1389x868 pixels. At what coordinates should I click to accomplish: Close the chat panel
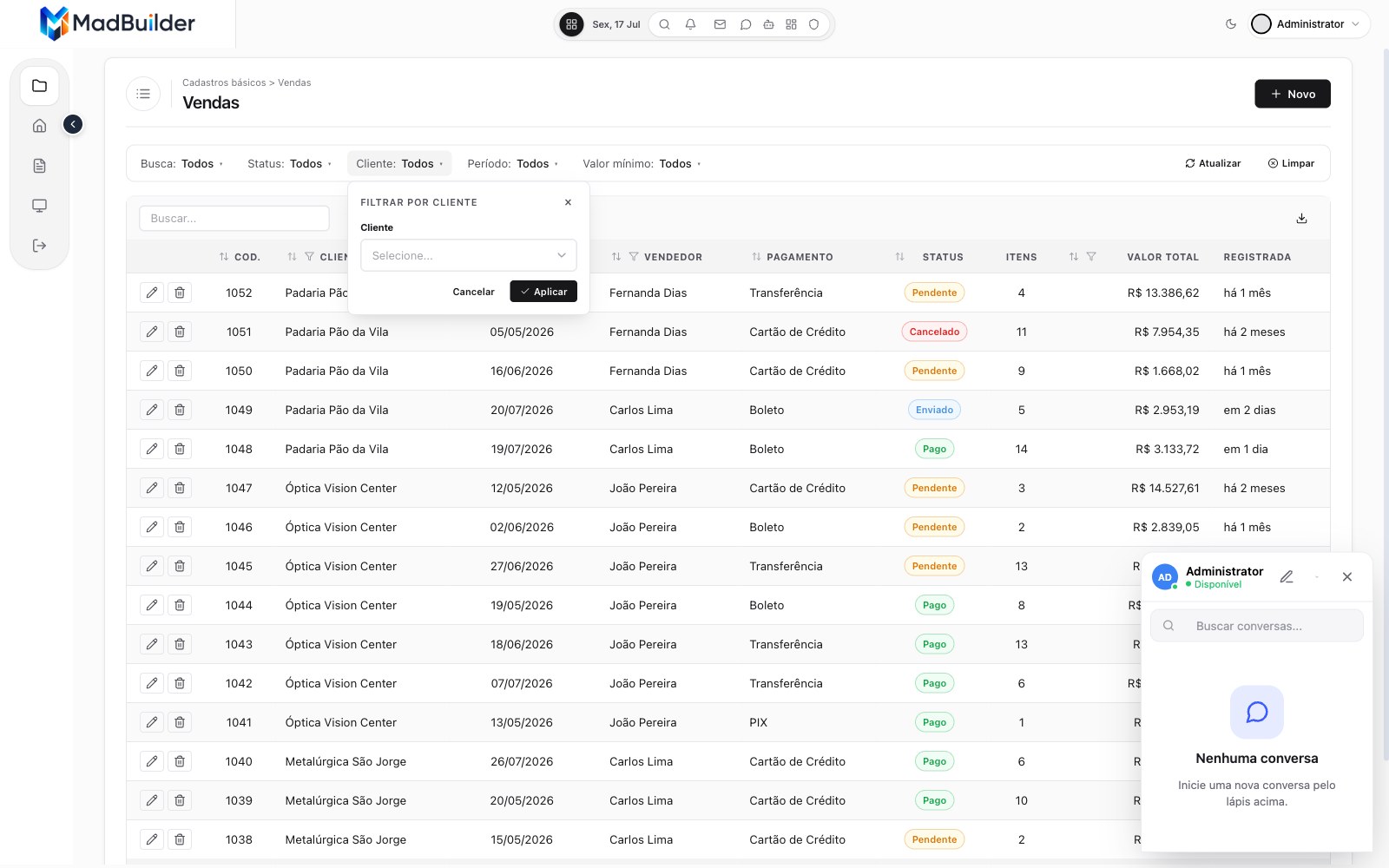click(1347, 576)
